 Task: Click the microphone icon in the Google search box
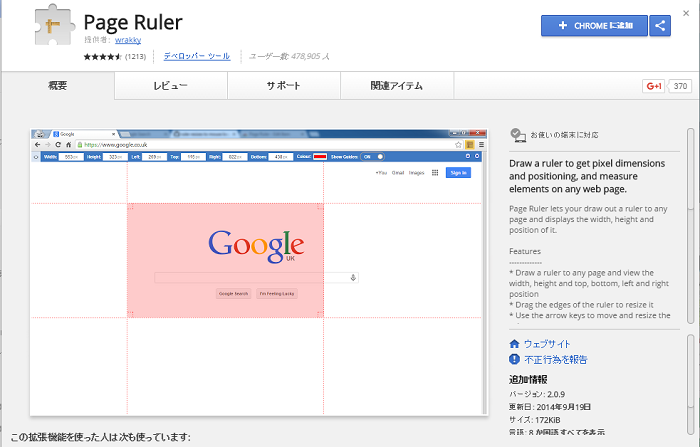353,278
